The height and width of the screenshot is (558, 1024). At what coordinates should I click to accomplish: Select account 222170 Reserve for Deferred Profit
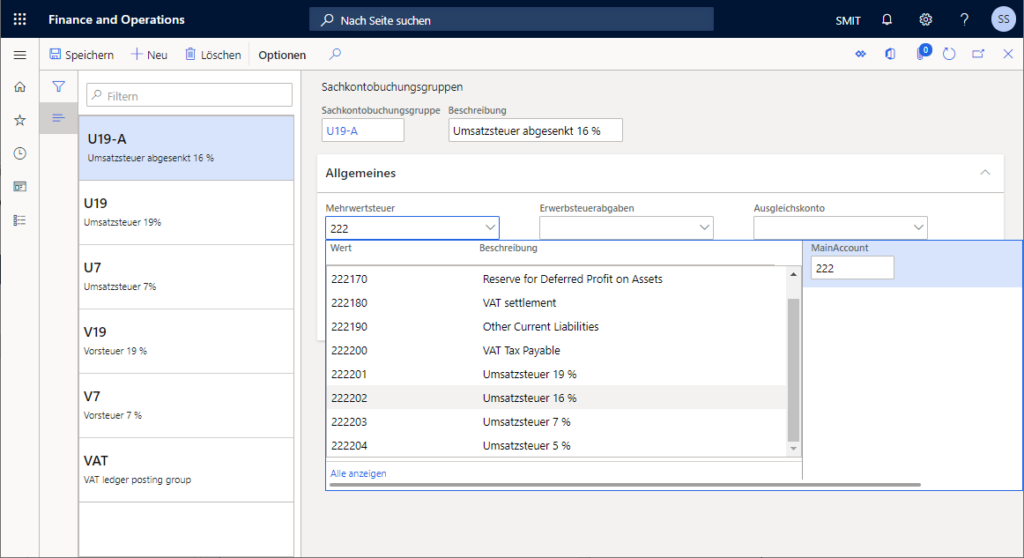(x=556, y=279)
